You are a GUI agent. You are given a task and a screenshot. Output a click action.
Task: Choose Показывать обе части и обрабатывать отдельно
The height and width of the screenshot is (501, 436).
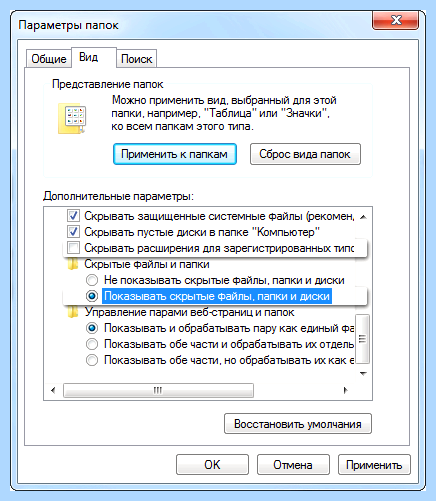coord(92,344)
